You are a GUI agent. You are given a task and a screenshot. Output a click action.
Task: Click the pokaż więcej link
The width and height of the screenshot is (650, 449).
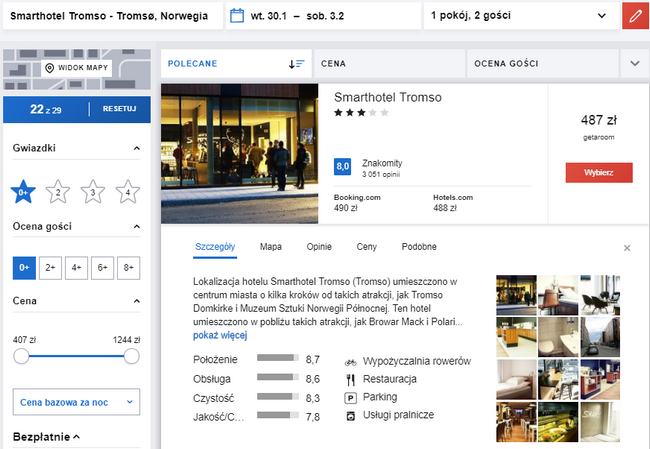220,335
